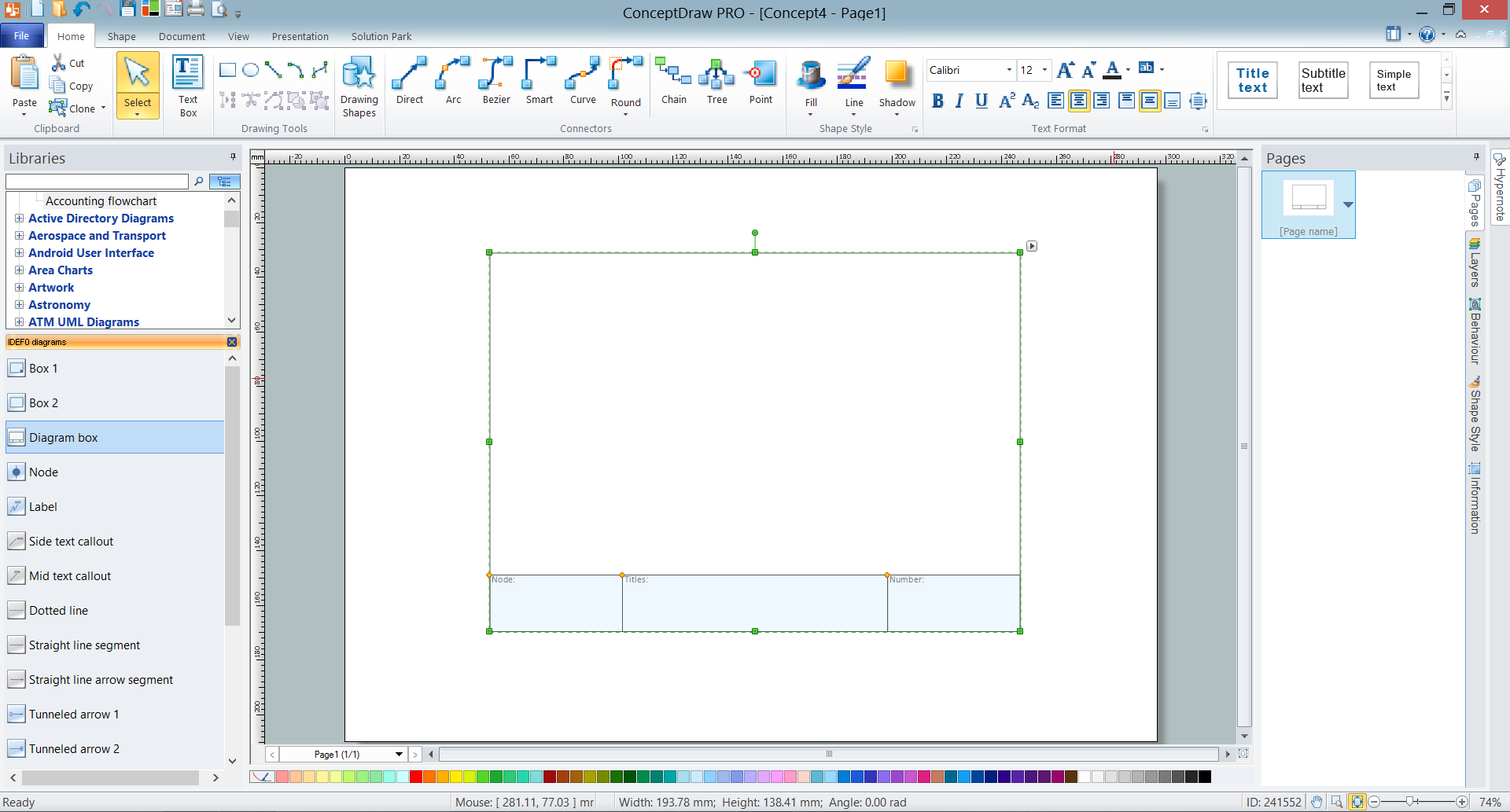Click the library search magnifier icon
The image size is (1510, 812).
click(x=199, y=182)
